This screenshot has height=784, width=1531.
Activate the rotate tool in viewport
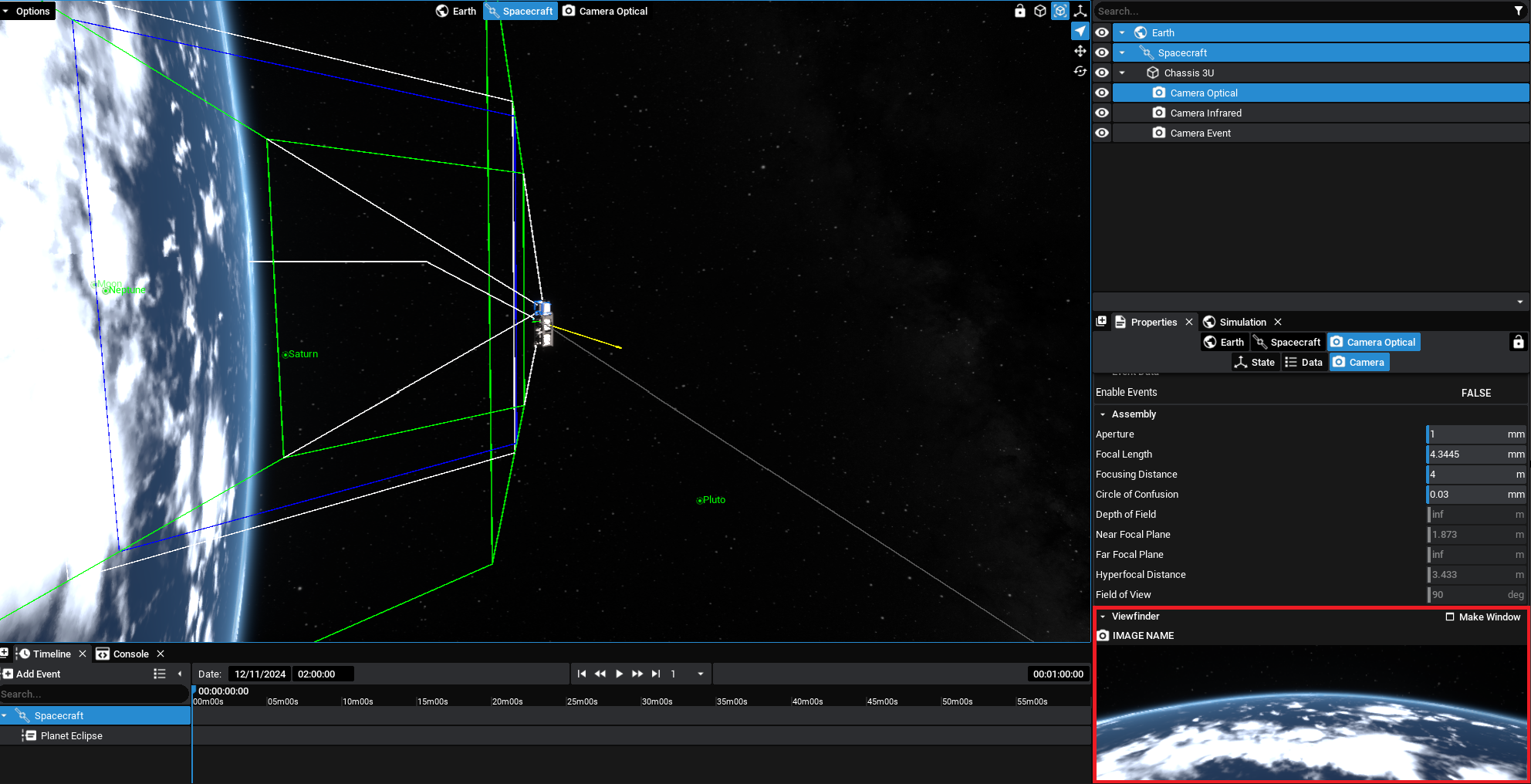point(1080,71)
